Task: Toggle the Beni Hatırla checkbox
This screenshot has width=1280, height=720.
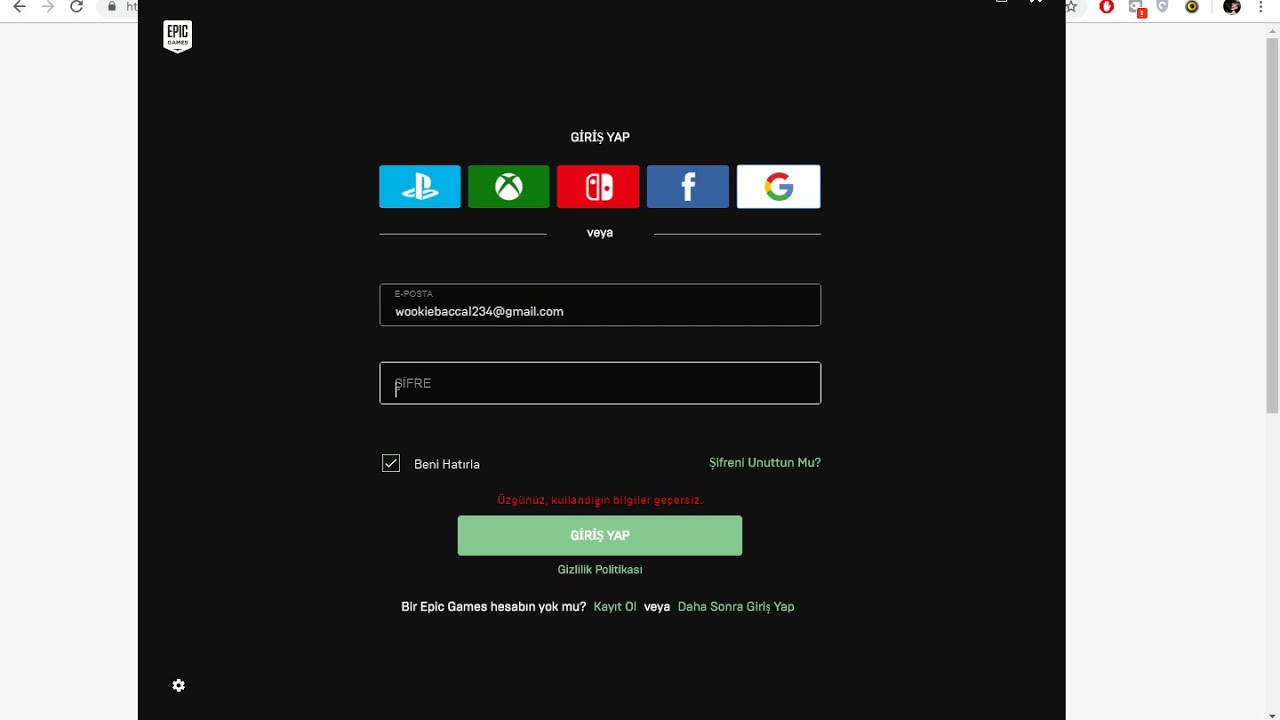Action: pos(391,463)
